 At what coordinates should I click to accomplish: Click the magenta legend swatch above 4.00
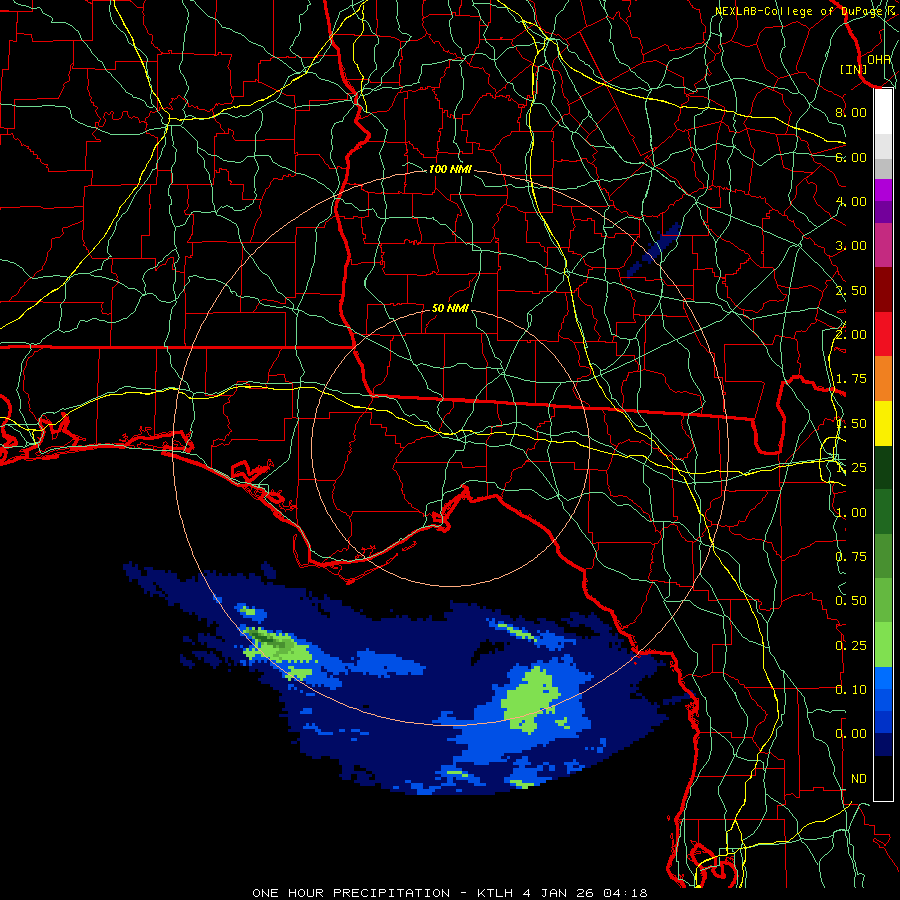pos(883,190)
